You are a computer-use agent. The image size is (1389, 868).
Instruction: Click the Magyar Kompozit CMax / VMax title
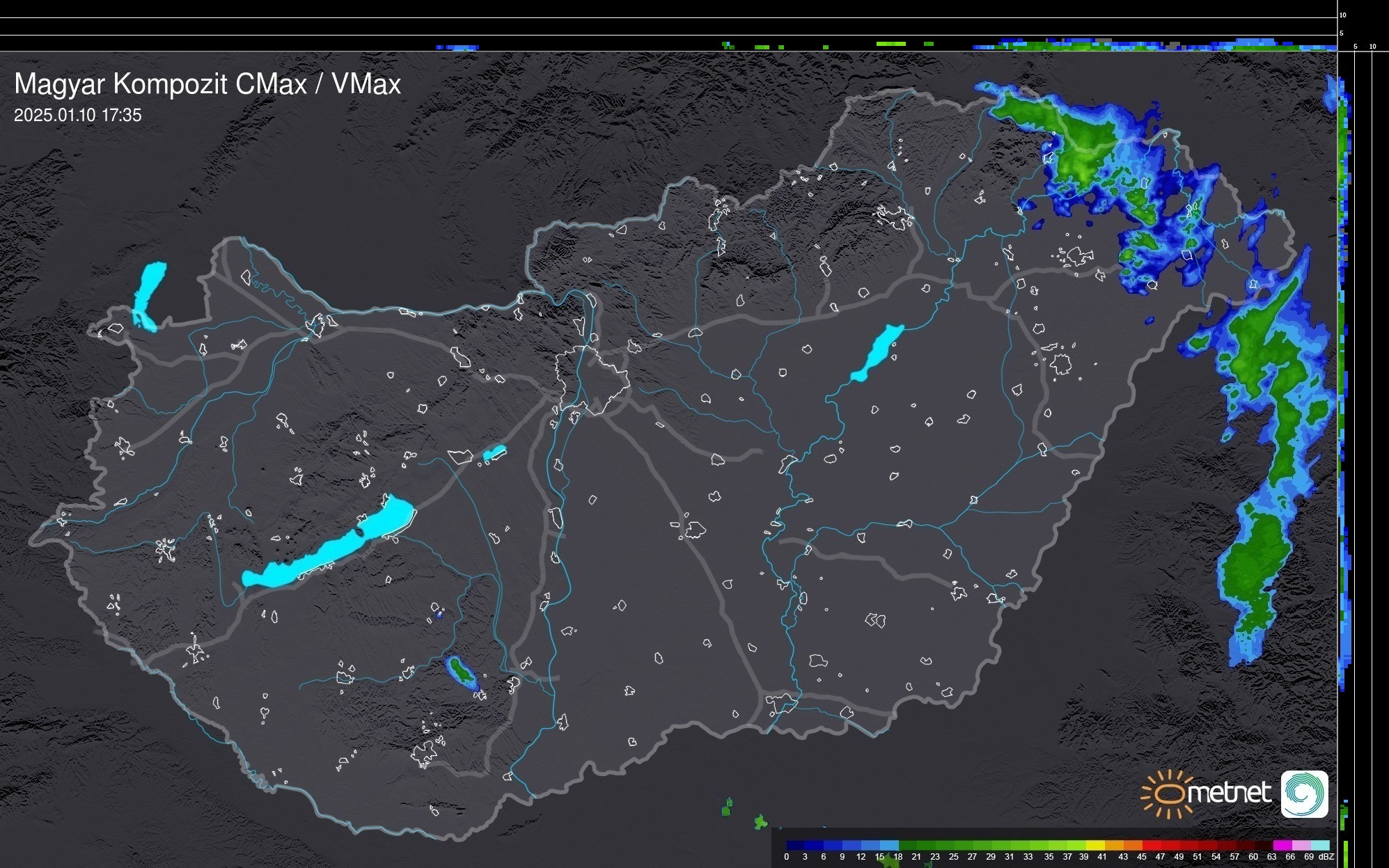(207, 84)
